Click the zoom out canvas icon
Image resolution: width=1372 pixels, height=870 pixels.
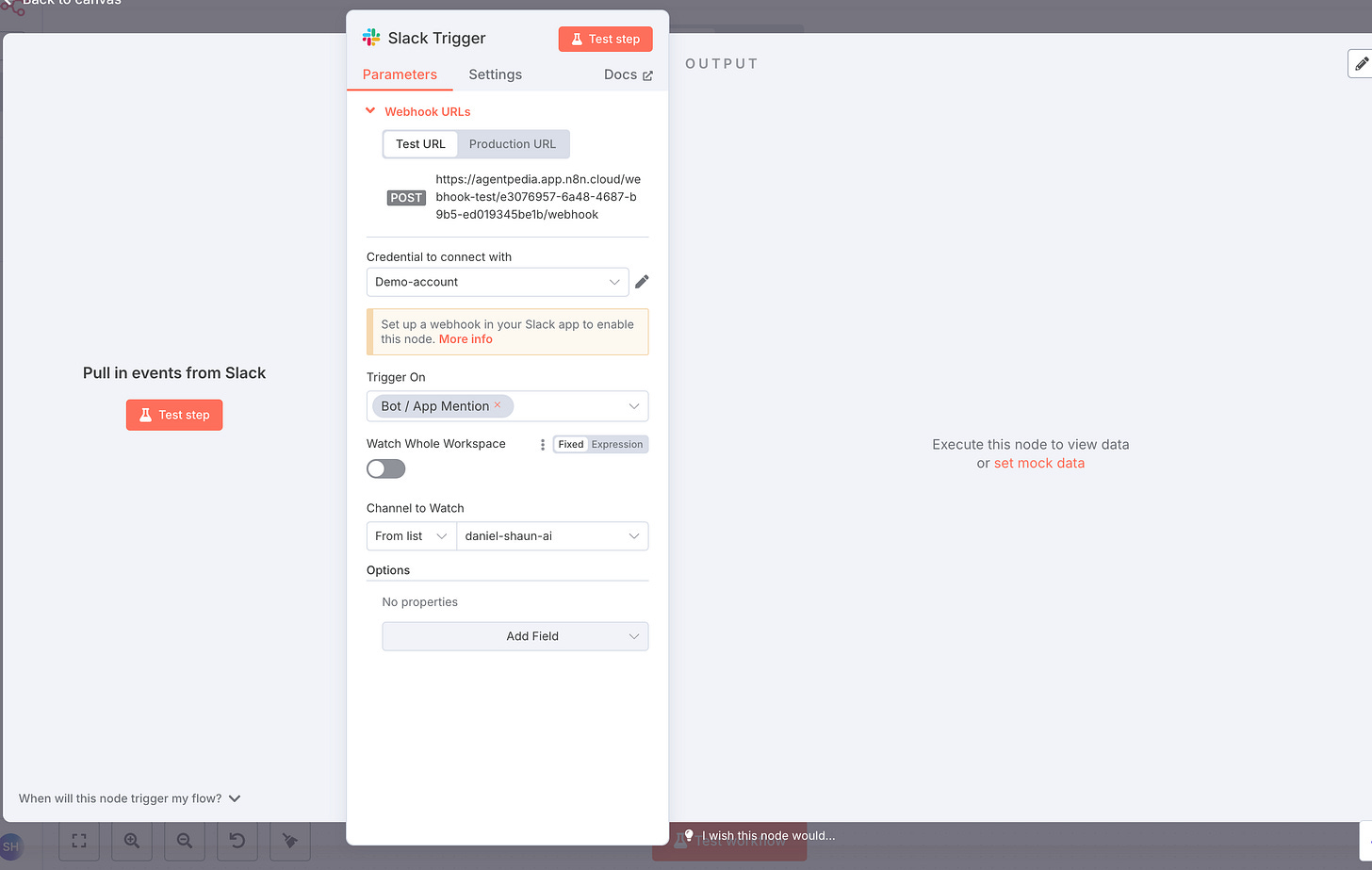pyautogui.click(x=185, y=841)
